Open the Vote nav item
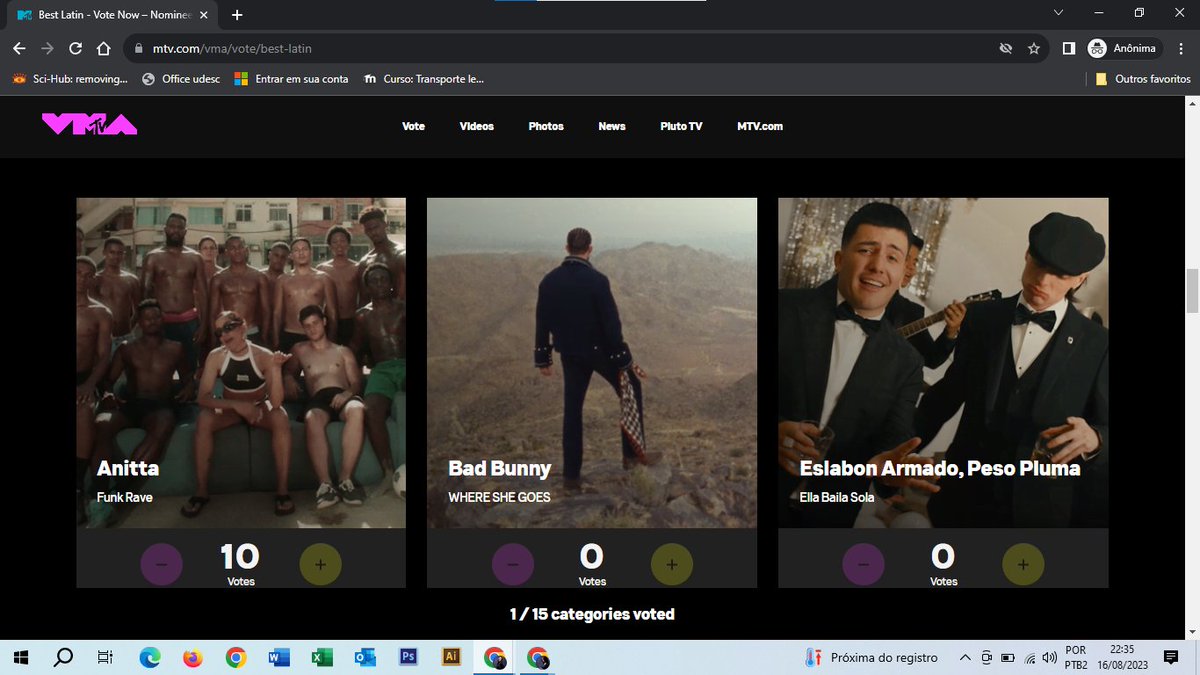This screenshot has width=1200, height=675. click(x=413, y=126)
